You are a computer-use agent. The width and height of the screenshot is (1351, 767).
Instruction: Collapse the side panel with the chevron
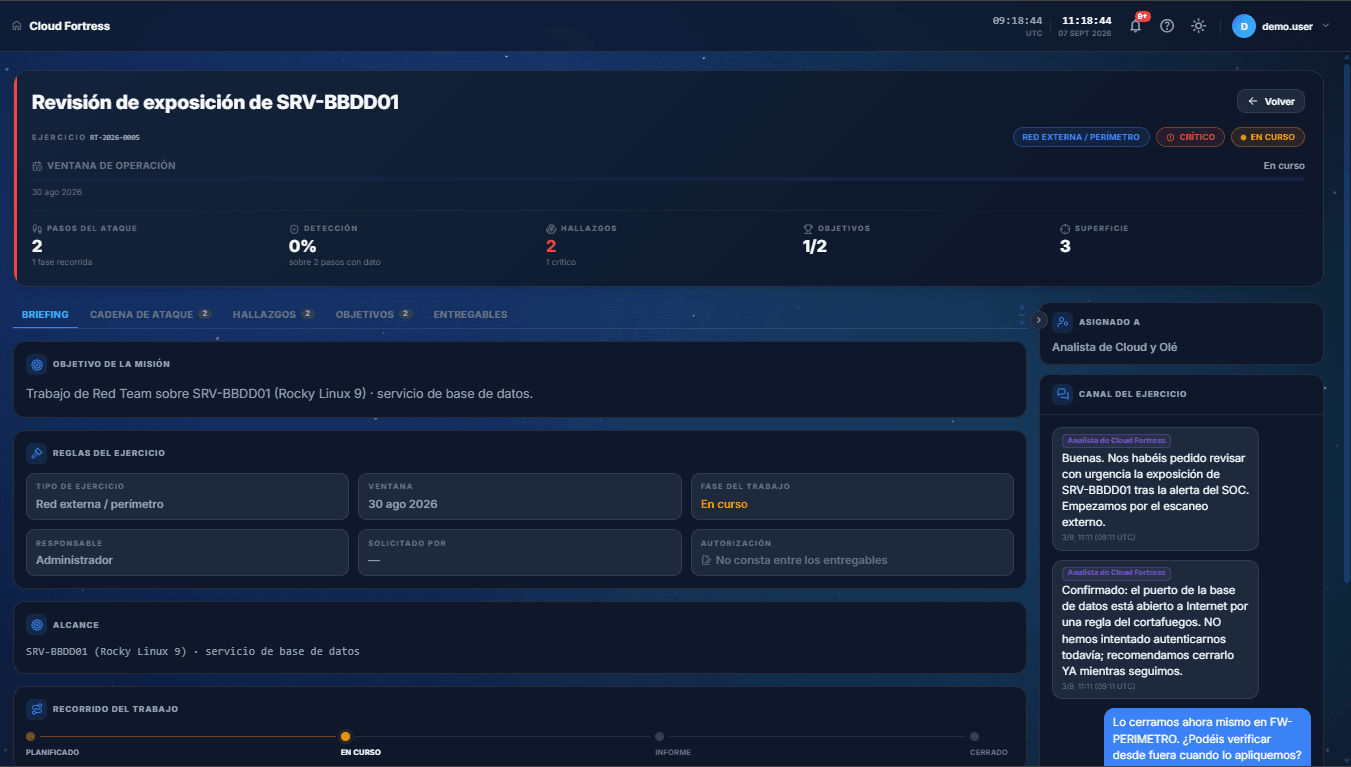point(1039,320)
